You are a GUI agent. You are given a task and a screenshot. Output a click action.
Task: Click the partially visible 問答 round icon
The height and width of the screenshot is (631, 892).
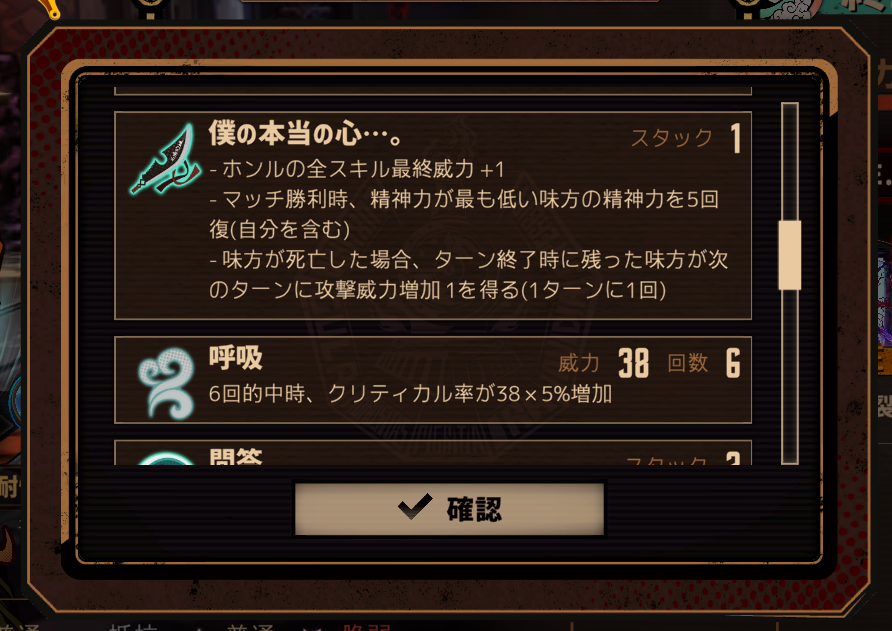(x=166, y=459)
